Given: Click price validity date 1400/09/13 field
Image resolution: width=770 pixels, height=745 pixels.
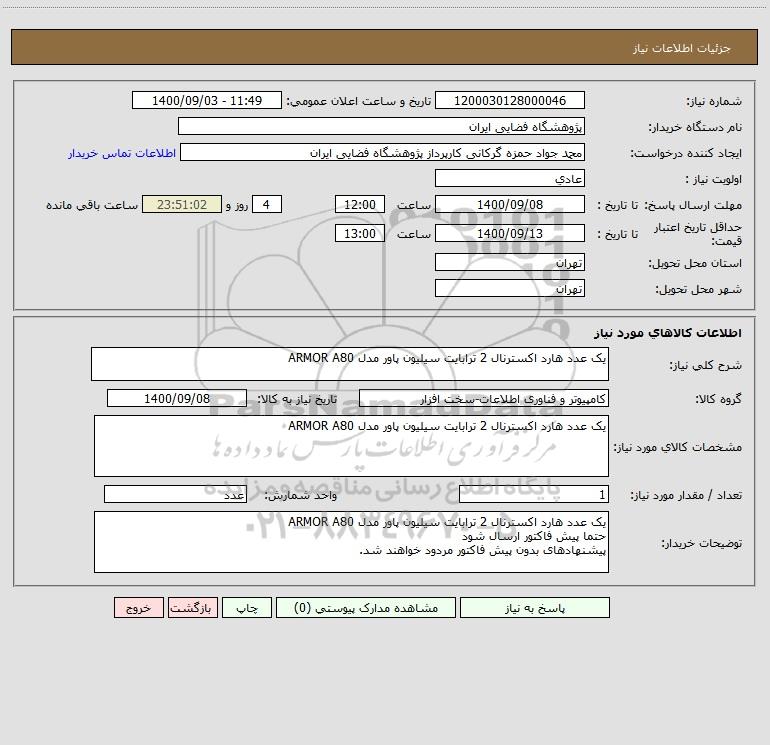Looking at the screenshot, I should click(510, 233).
